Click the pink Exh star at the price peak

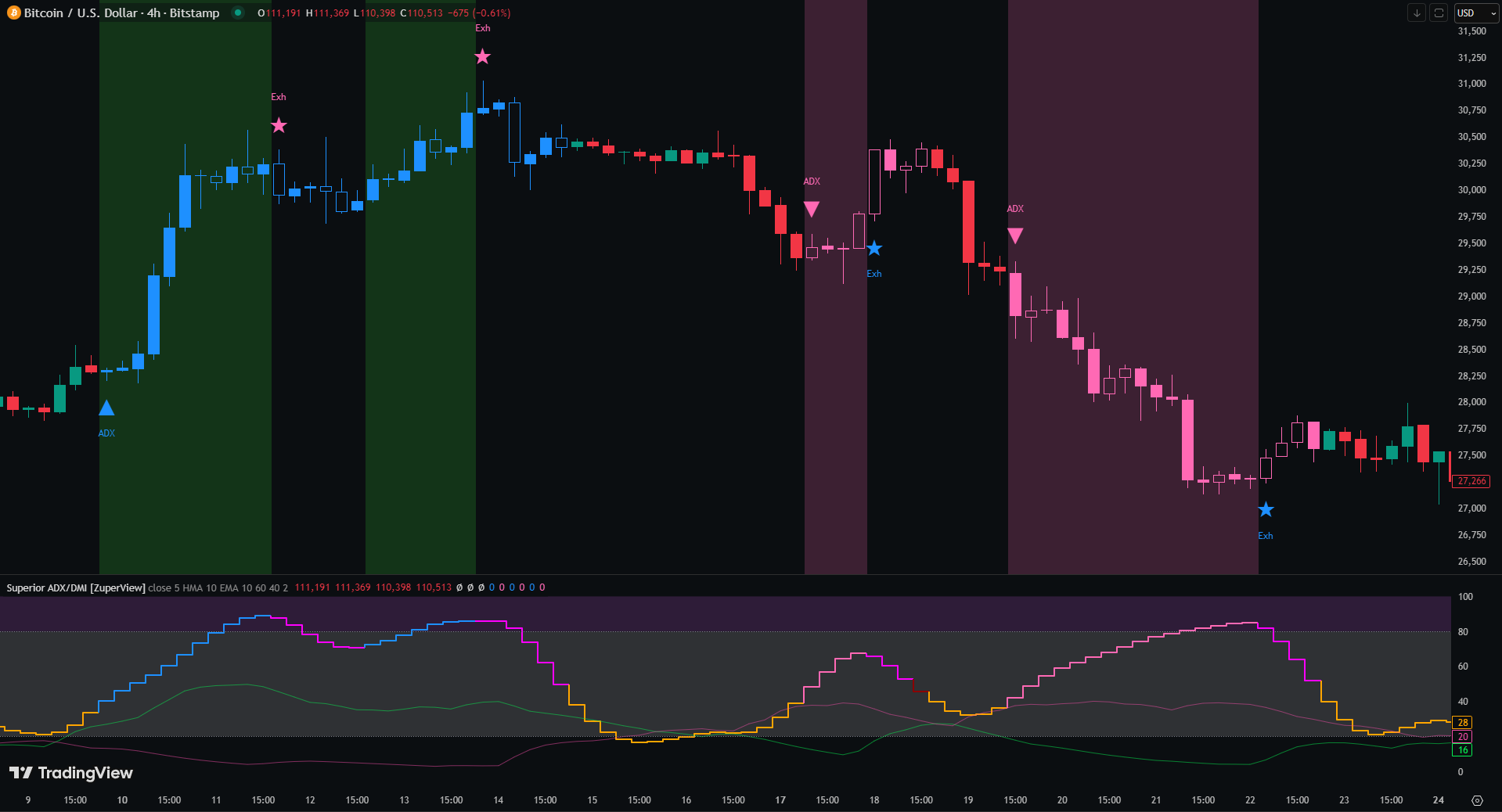tap(483, 56)
